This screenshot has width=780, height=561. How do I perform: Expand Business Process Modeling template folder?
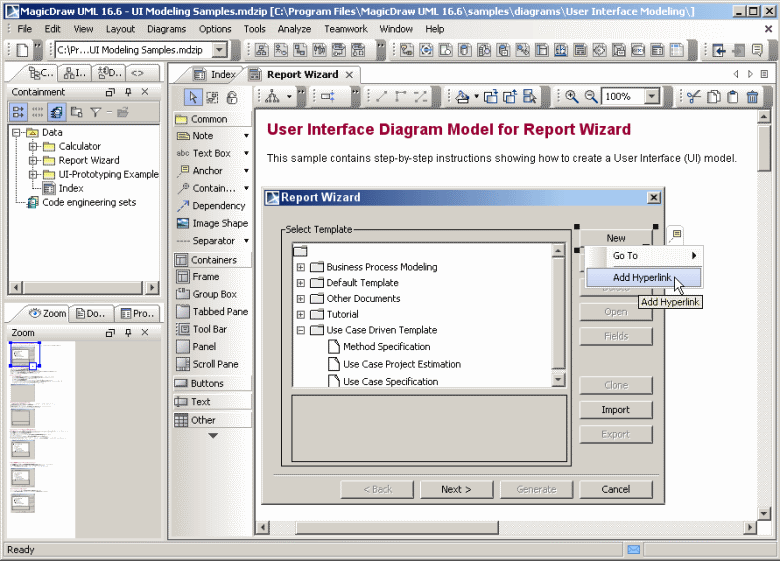tap(300, 267)
